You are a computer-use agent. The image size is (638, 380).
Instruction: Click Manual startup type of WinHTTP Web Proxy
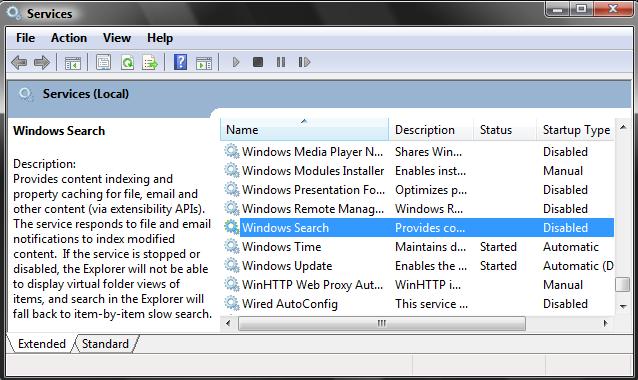(563, 285)
